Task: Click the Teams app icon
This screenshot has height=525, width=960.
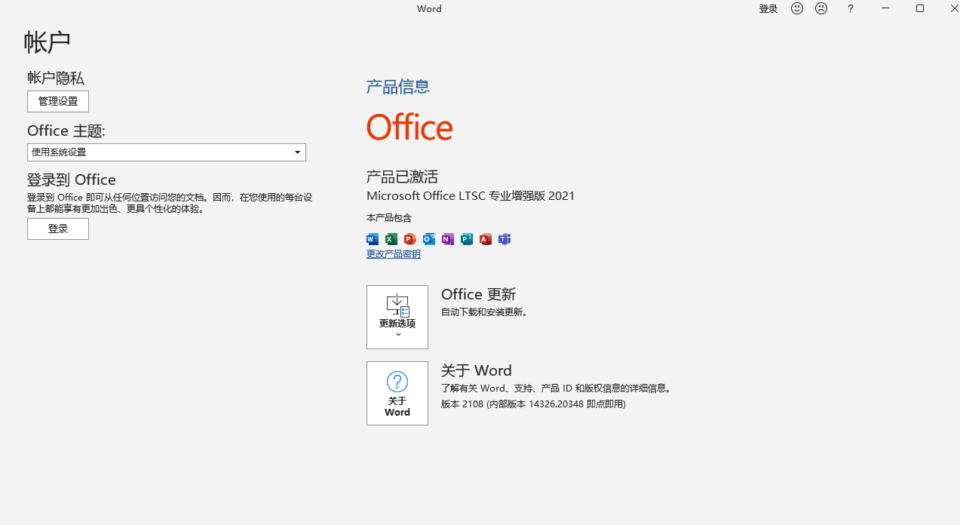Action: pos(504,239)
